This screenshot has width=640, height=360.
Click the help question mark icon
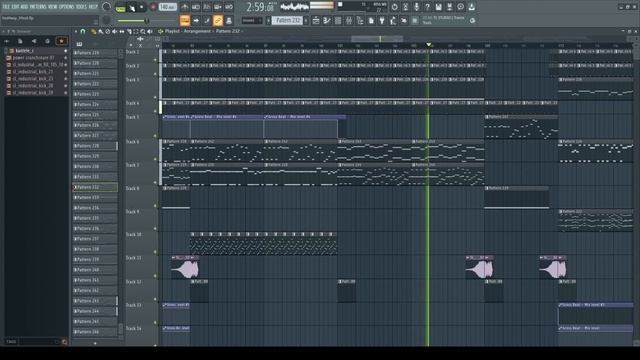[x=427, y=7]
